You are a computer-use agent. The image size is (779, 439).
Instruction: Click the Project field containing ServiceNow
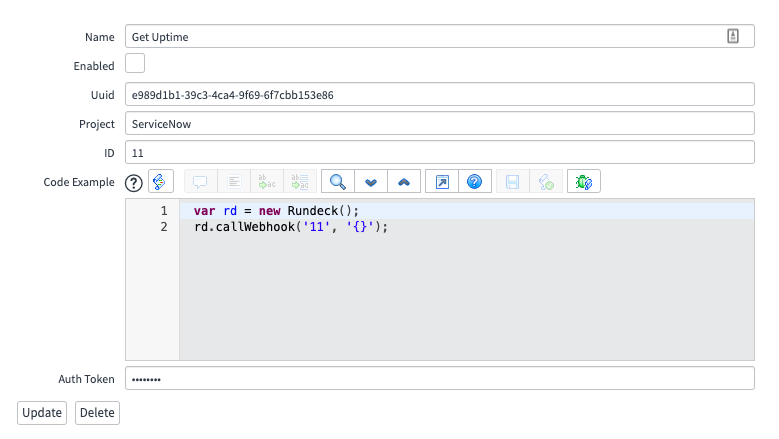(x=440, y=123)
